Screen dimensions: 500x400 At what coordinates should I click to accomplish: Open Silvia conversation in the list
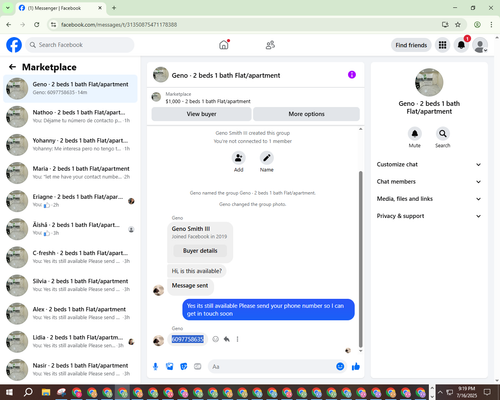tap(70, 285)
